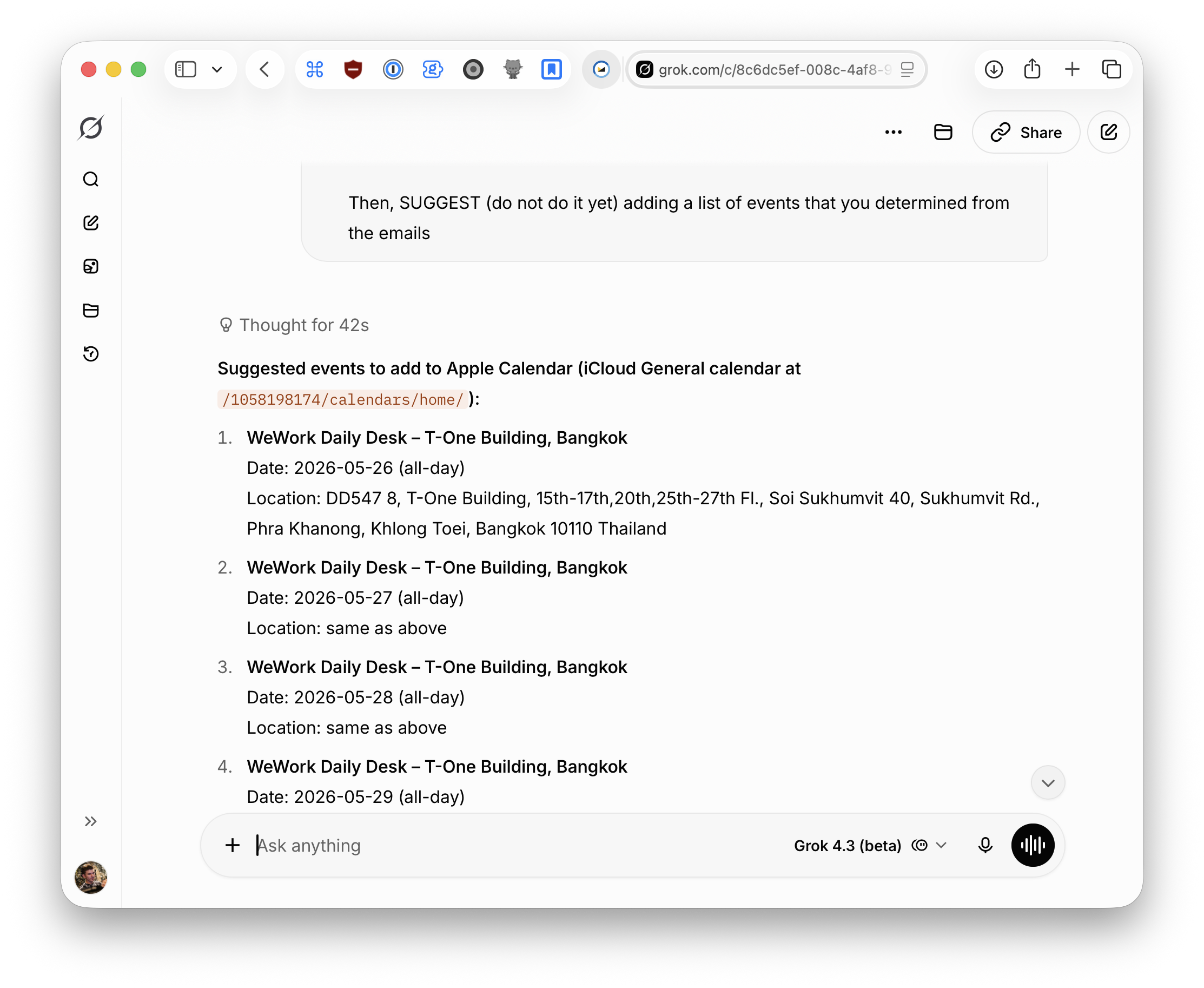This screenshot has height=988, width=1204.
Task: Open the blue bookmark extension icon
Action: (x=551, y=69)
